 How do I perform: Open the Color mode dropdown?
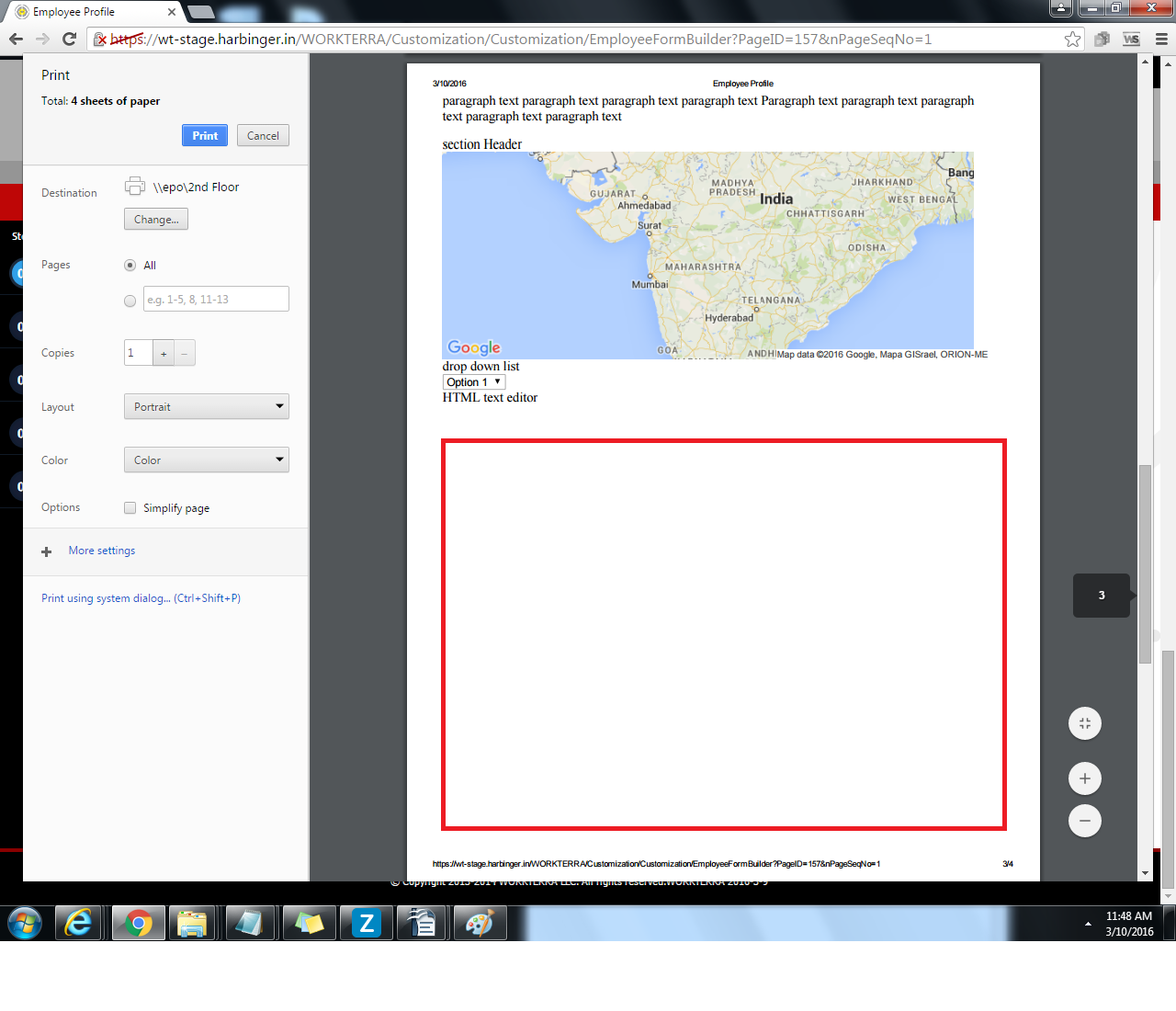pyautogui.click(x=207, y=460)
